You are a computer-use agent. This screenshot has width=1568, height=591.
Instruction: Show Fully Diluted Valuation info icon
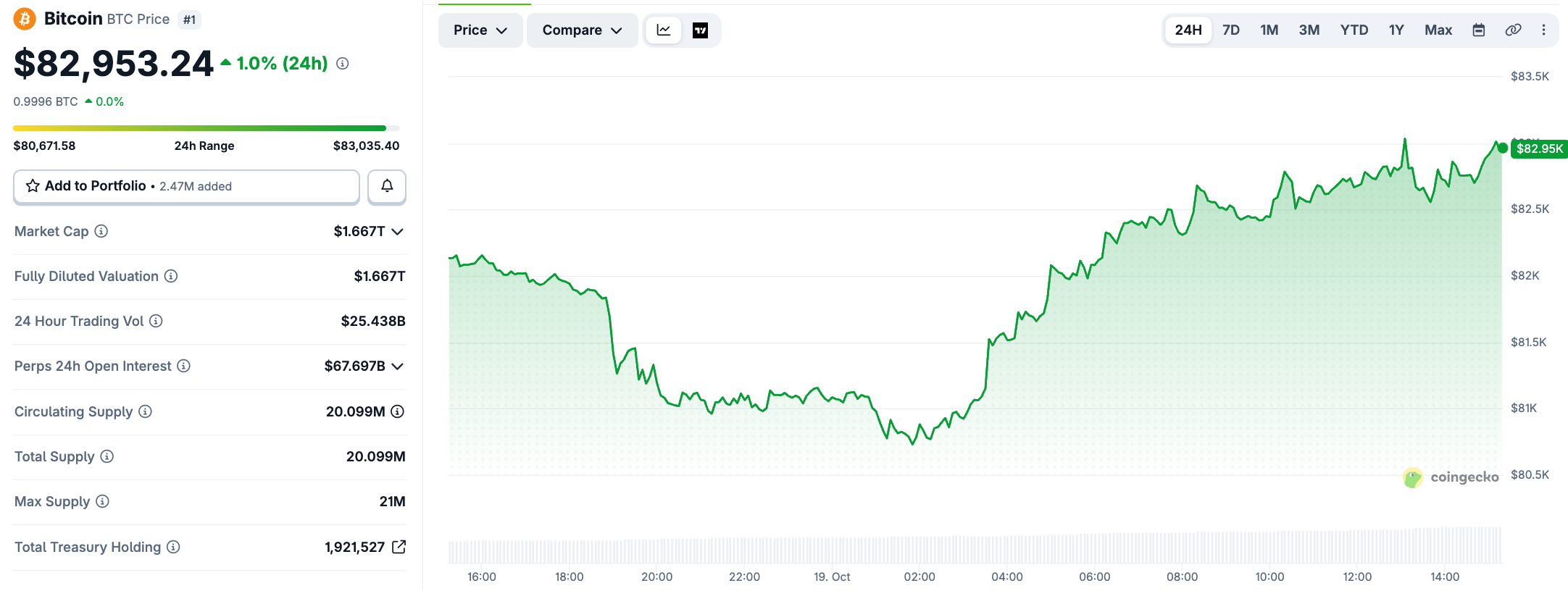(171, 276)
